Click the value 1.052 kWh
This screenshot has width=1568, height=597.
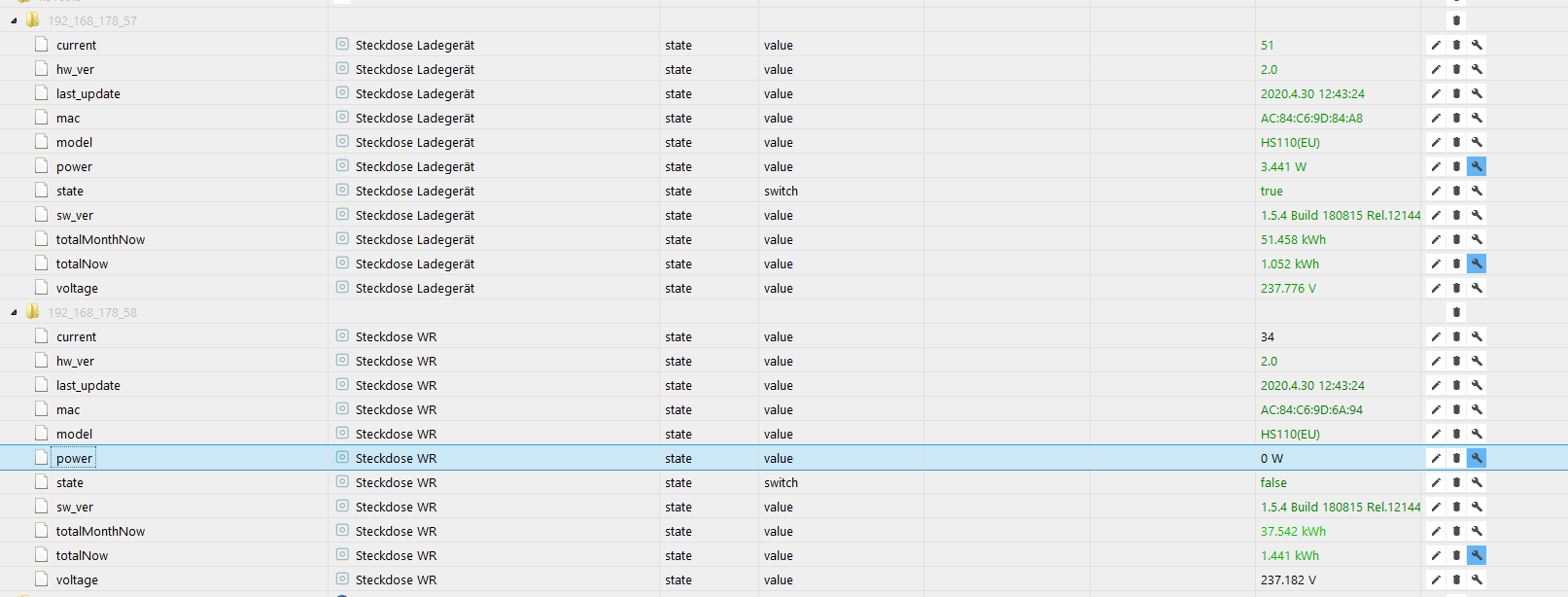(x=1290, y=263)
